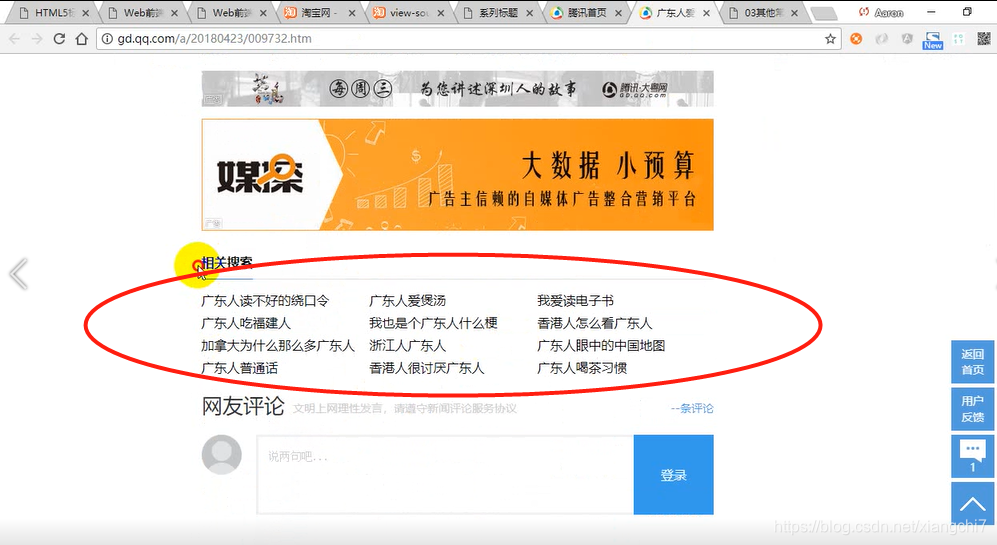
Task: Go to browser home page
Action: [81, 39]
